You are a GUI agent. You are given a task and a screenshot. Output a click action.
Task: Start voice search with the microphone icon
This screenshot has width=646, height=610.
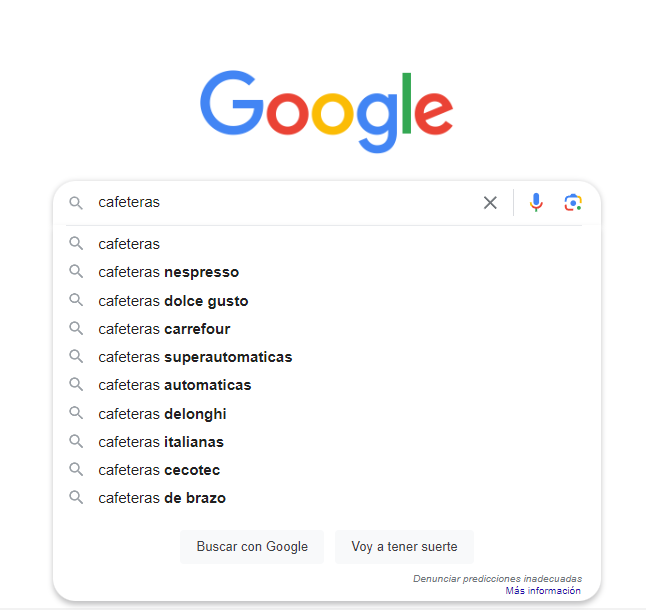pos(536,203)
